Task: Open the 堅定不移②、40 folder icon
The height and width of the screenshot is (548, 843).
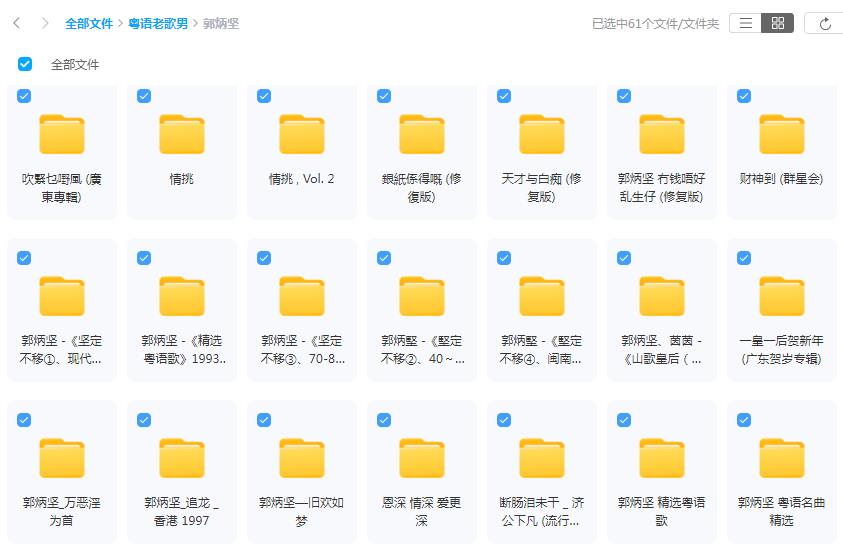Action: click(422, 296)
